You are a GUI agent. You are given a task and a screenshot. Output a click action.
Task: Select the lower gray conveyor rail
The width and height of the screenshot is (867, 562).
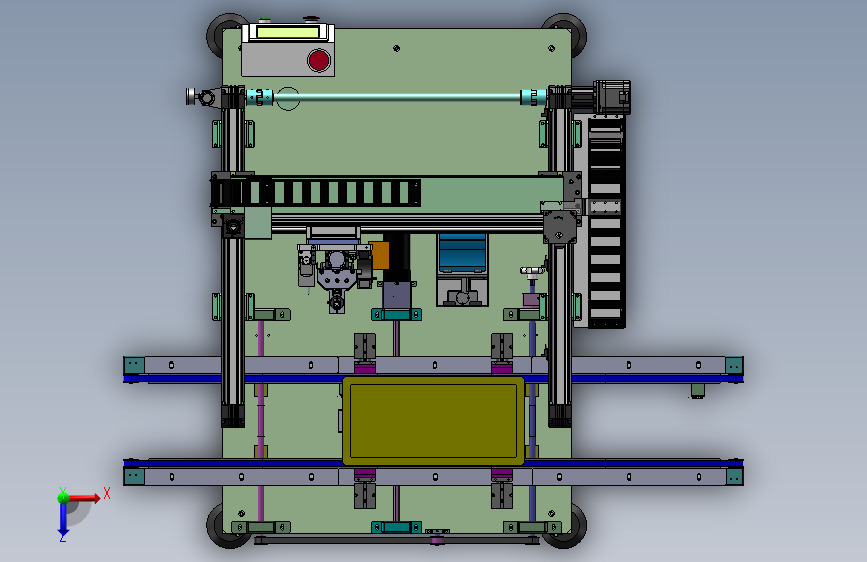433,476
